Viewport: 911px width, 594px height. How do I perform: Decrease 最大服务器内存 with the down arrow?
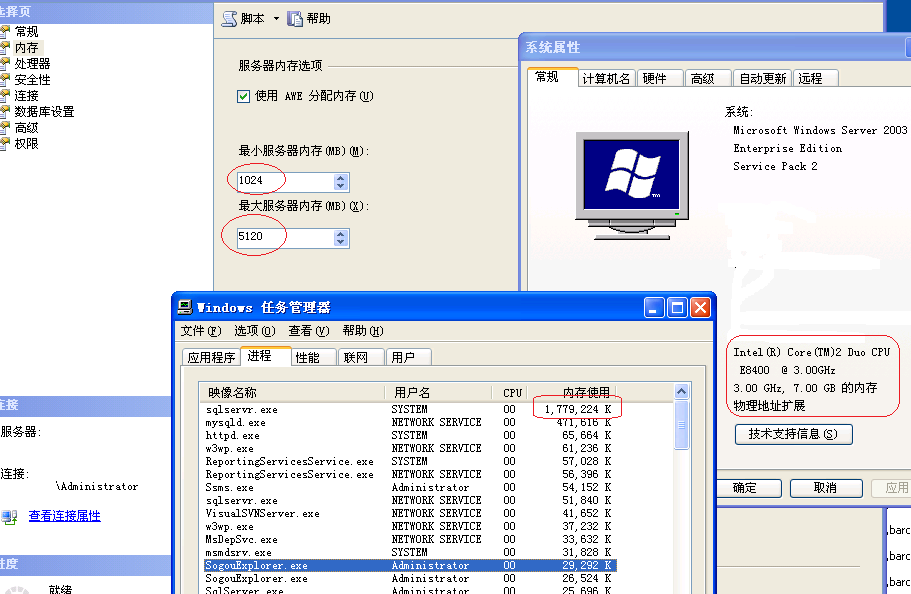tap(341, 243)
